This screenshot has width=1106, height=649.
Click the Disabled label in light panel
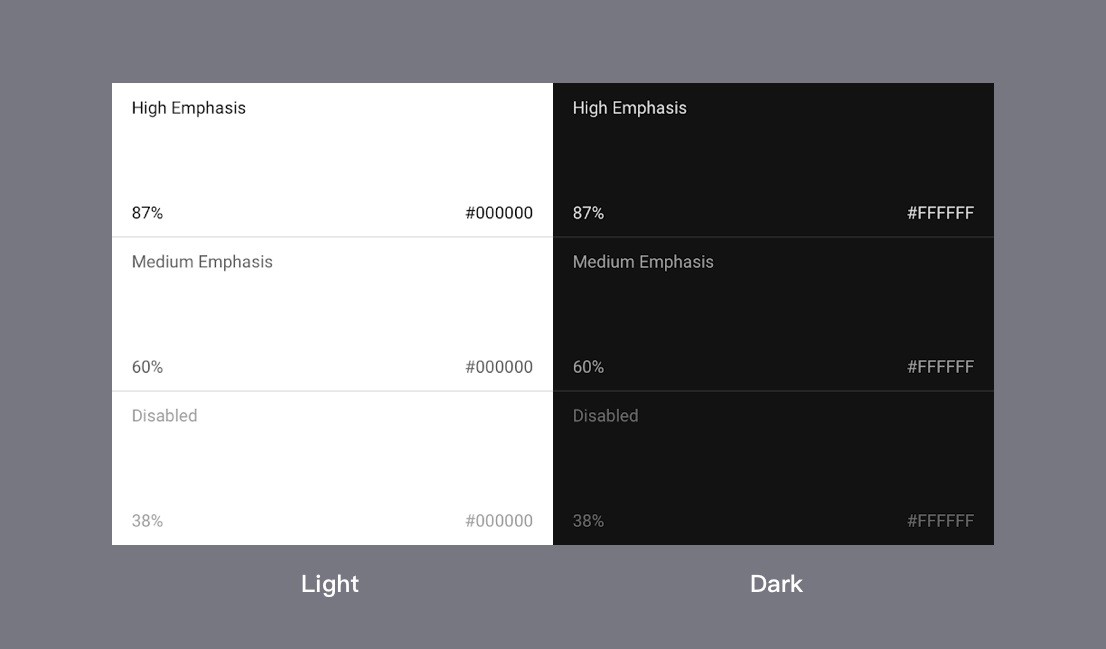(164, 416)
